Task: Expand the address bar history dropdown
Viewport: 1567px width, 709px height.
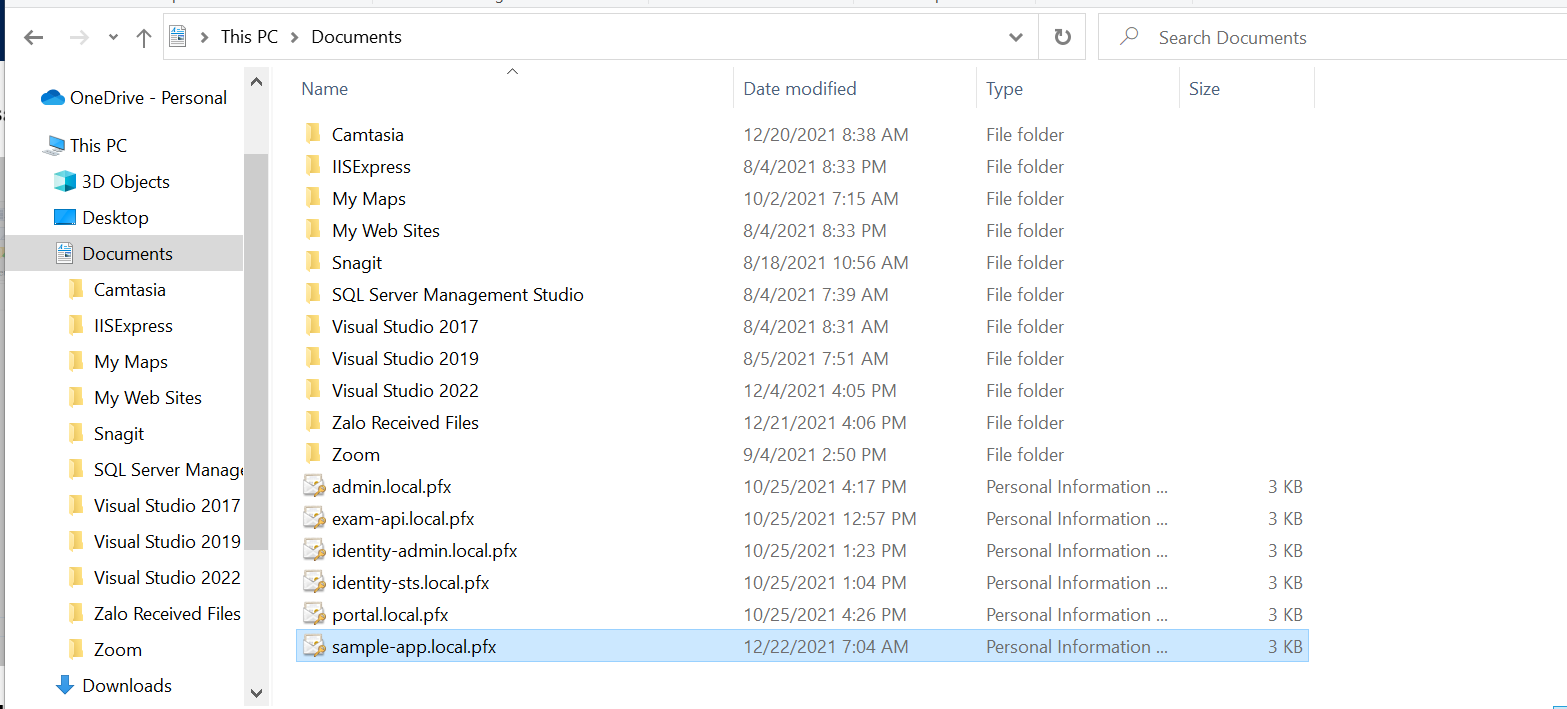Action: click(1015, 38)
